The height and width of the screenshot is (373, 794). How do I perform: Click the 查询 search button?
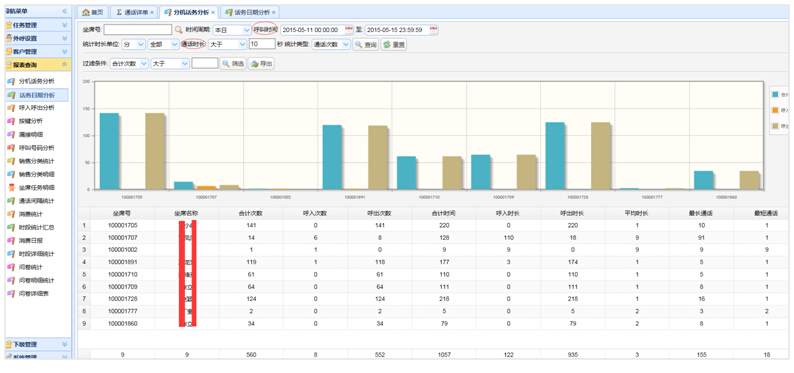point(366,45)
